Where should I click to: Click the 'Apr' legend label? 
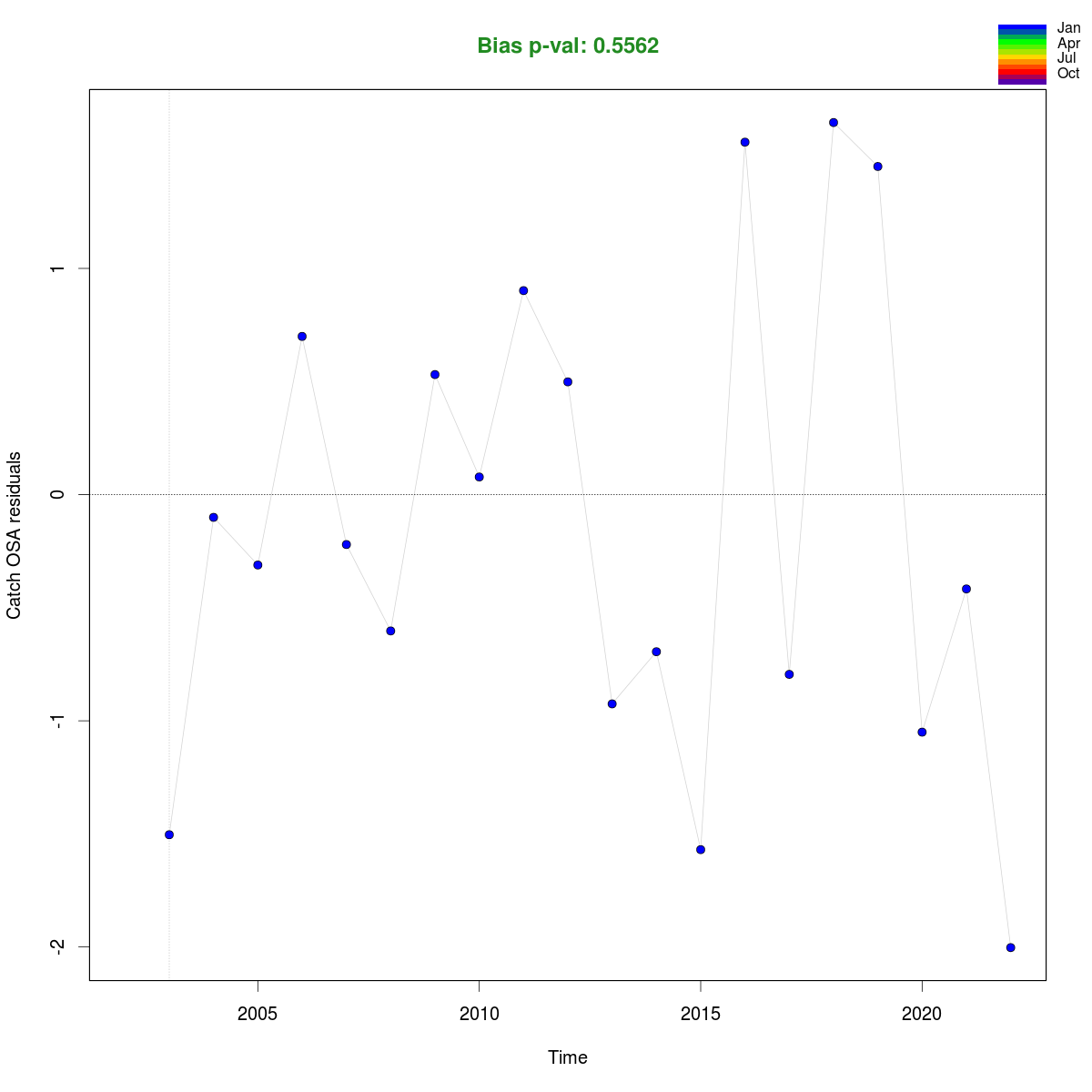click(1068, 43)
